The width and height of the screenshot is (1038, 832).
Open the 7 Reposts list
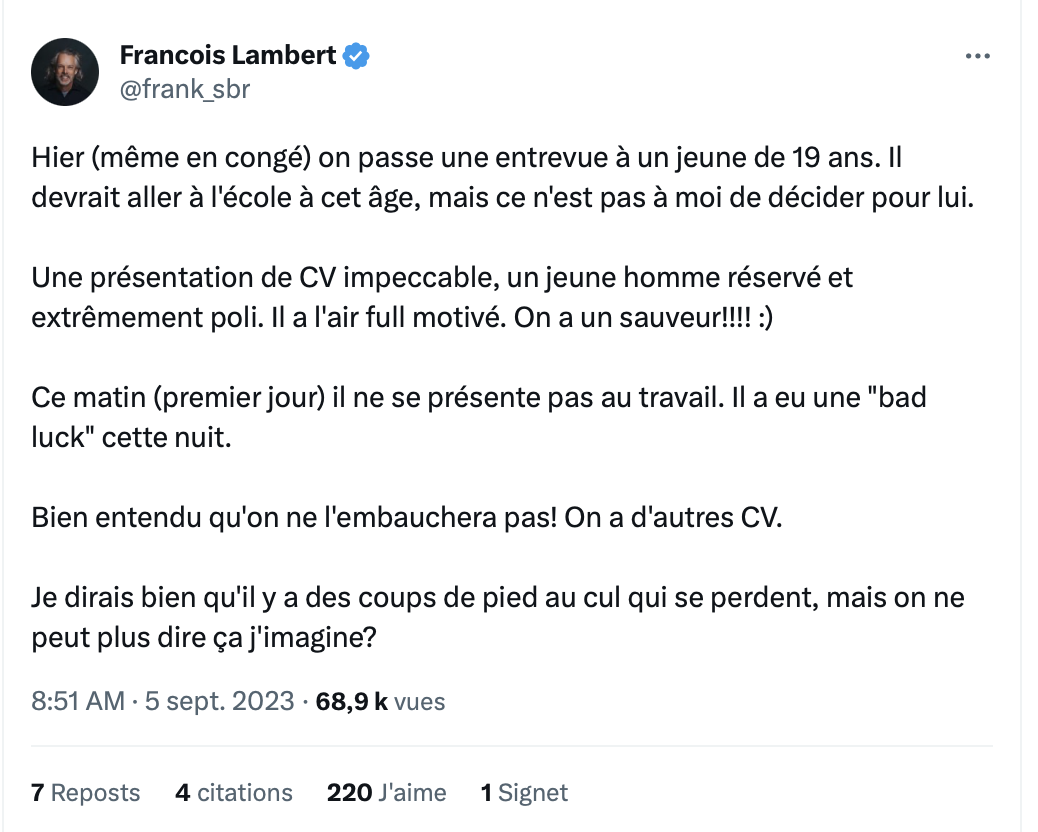(x=85, y=792)
